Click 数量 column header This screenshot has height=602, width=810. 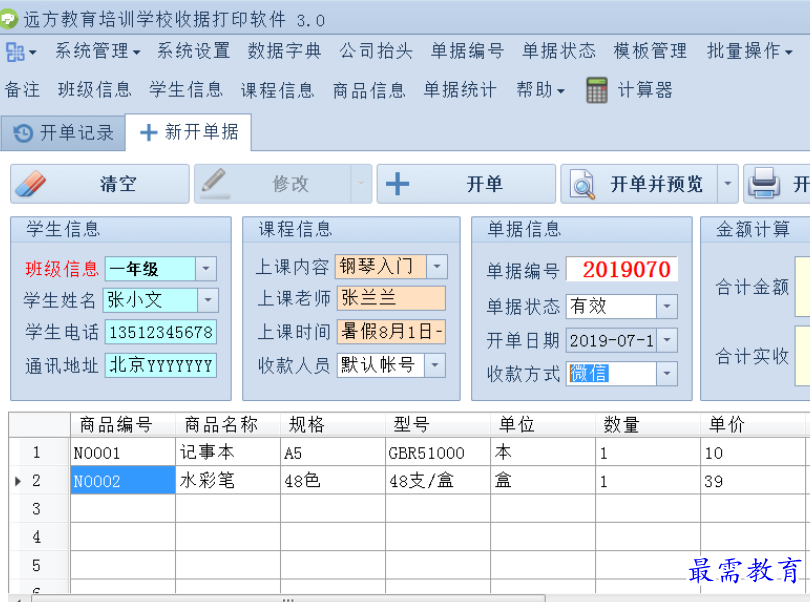[648, 425]
